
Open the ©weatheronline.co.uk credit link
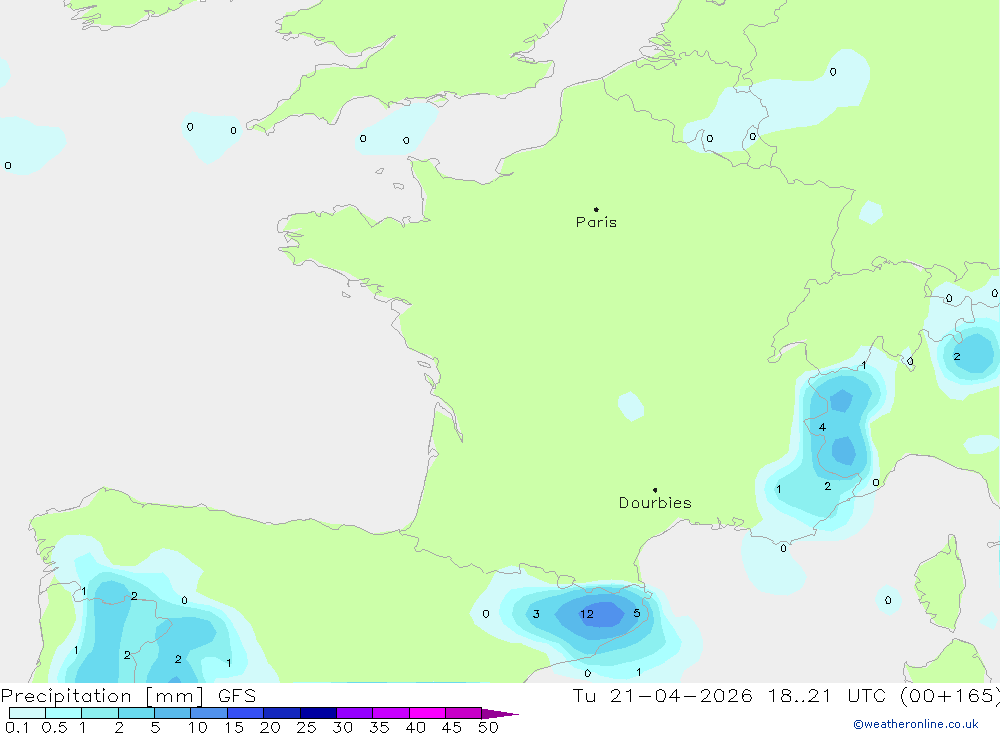pos(916,724)
